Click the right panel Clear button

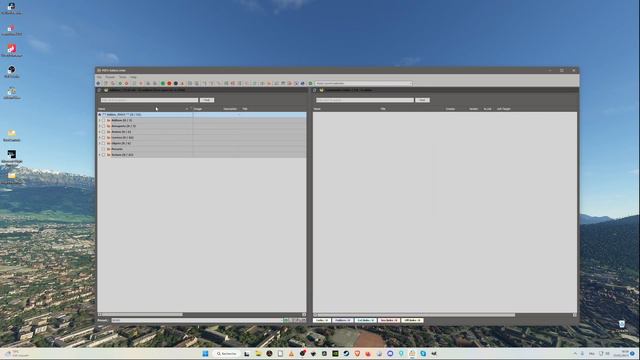point(422,100)
